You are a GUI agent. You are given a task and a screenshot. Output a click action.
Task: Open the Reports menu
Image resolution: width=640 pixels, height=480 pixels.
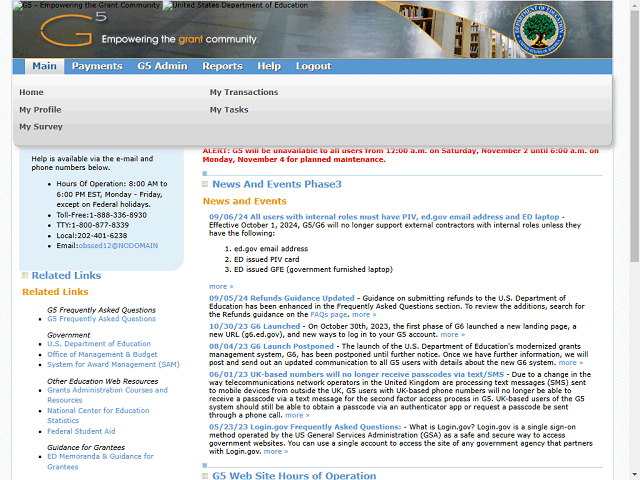pos(222,66)
